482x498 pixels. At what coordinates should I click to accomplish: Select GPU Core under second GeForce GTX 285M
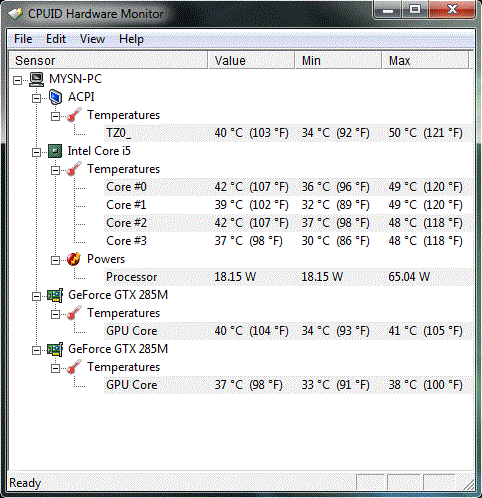[x=289, y=385]
